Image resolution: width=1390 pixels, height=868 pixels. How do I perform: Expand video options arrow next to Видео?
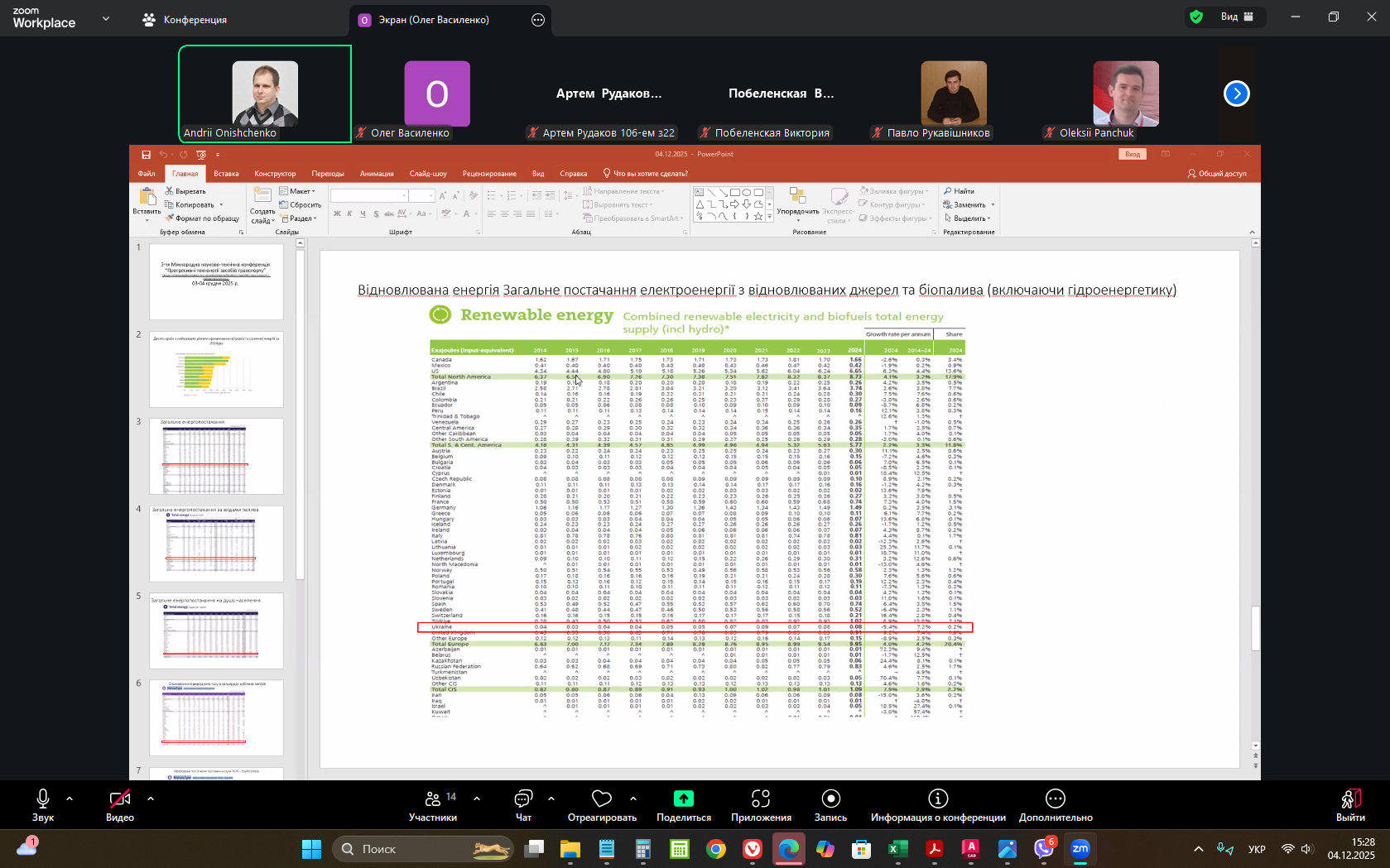pos(151,798)
